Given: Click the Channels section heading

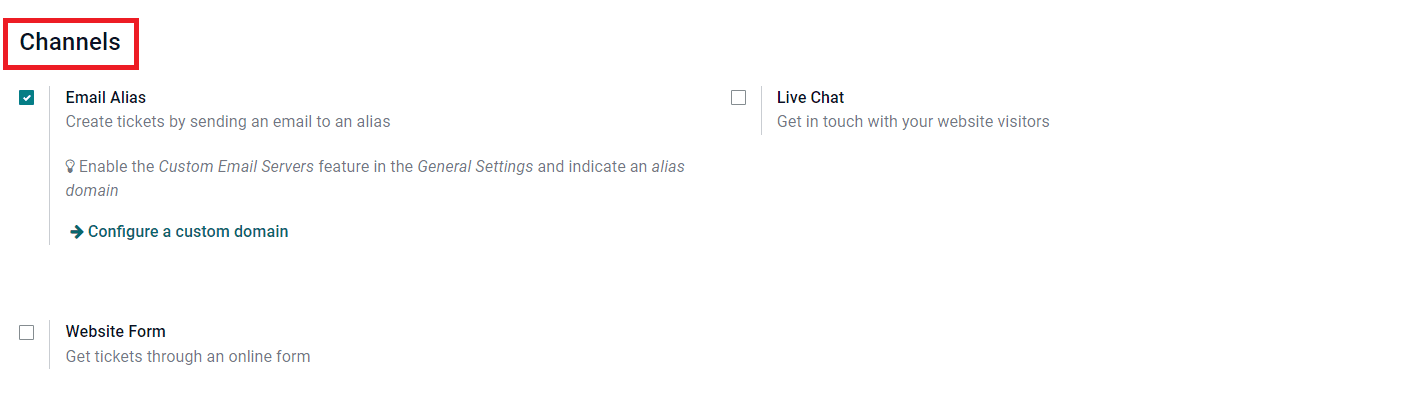Looking at the screenshot, I should pyautogui.click(x=70, y=42).
